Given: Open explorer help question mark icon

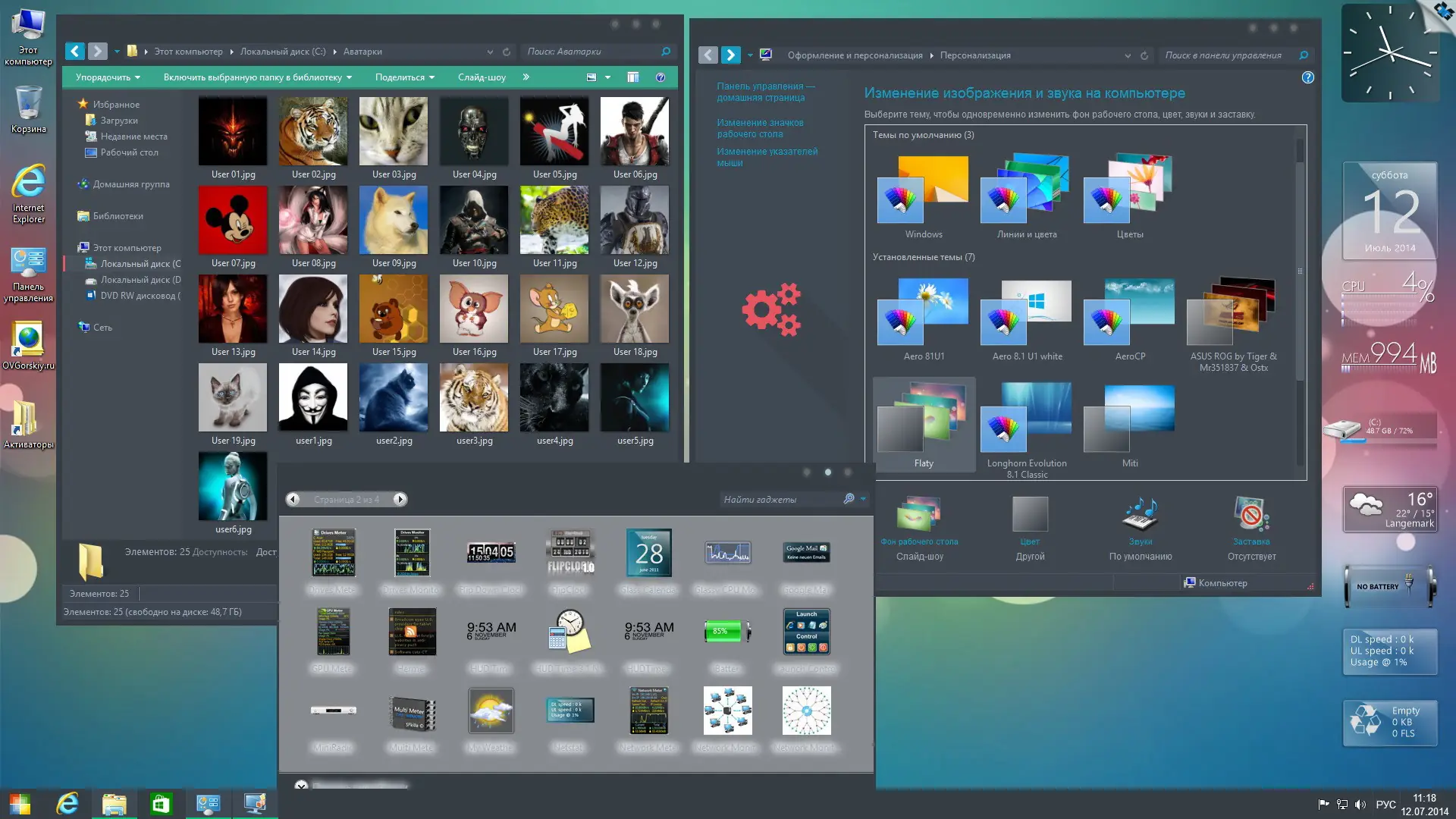Looking at the screenshot, I should [x=661, y=77].
